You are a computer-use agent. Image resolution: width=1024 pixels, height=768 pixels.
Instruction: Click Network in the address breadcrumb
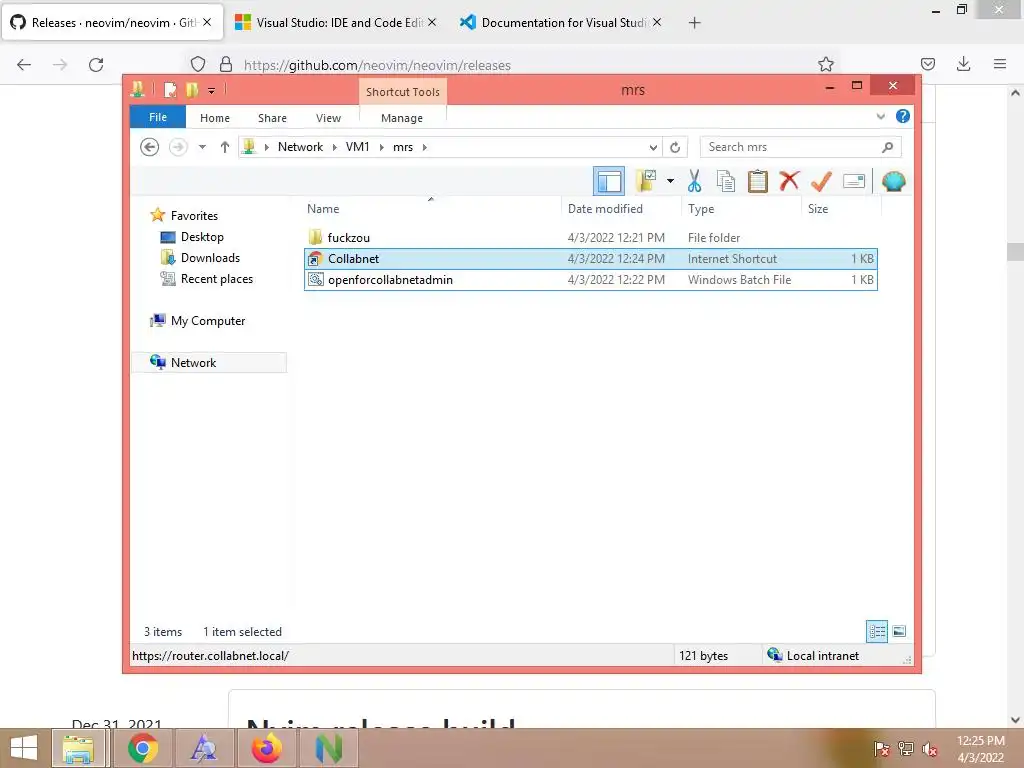click(300, 147)
